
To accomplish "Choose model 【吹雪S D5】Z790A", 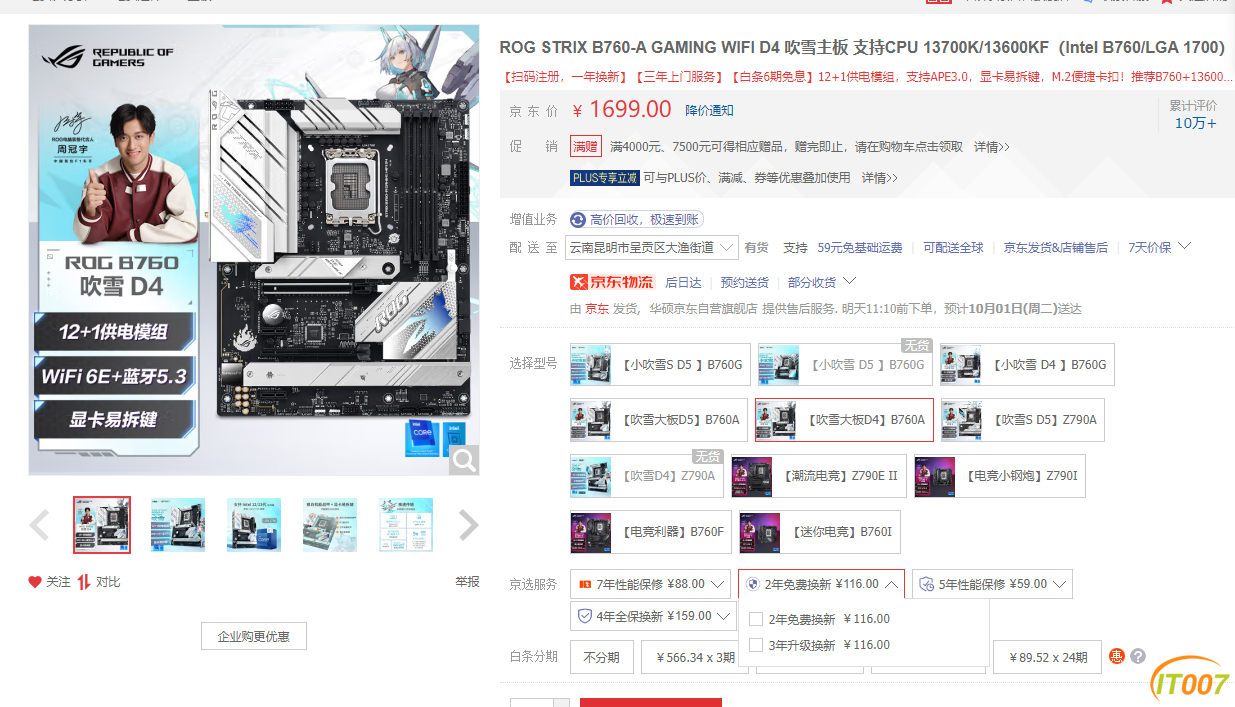I will pyautogui.click(x=1023, y=420).
